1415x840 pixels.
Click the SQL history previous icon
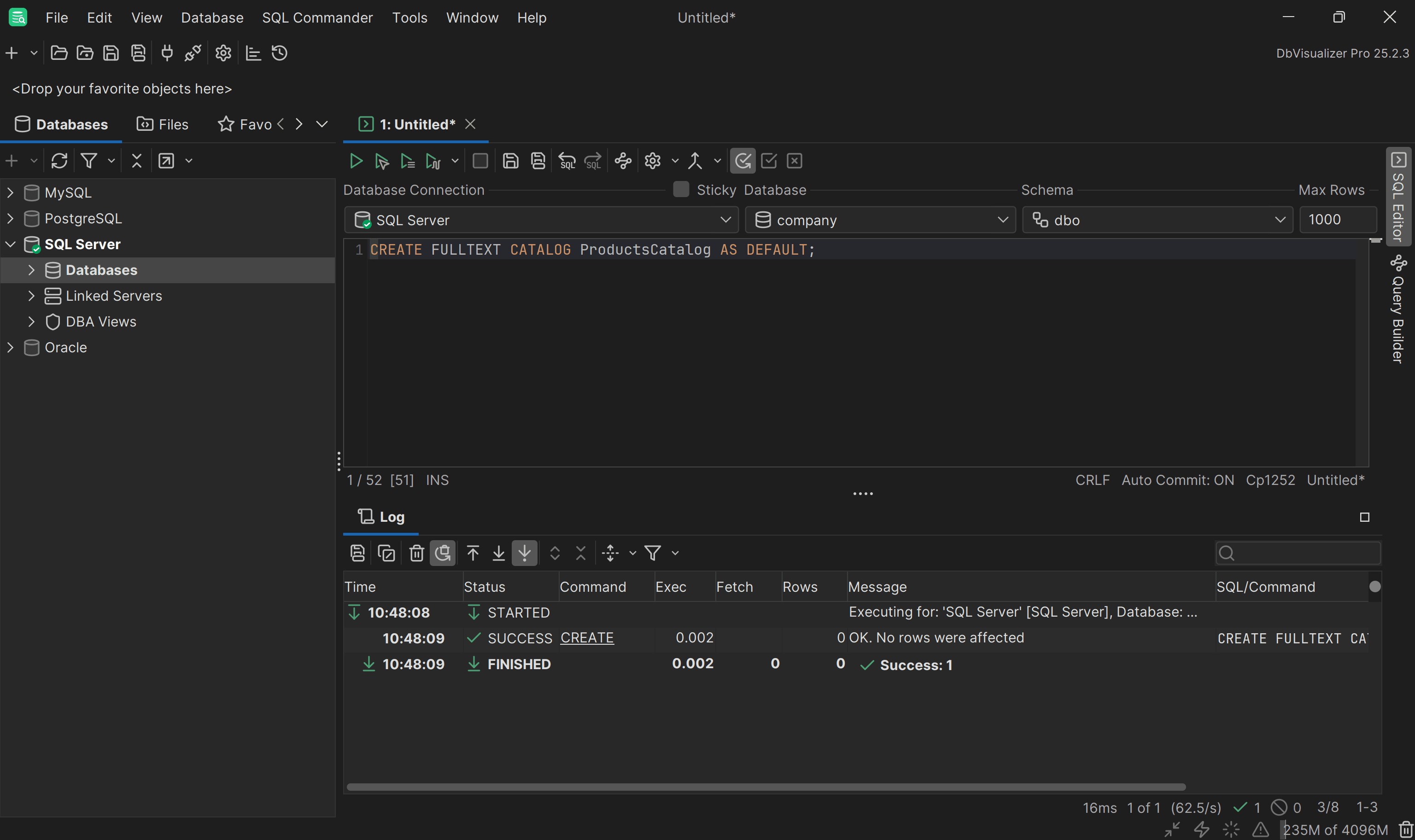[567, 161]
